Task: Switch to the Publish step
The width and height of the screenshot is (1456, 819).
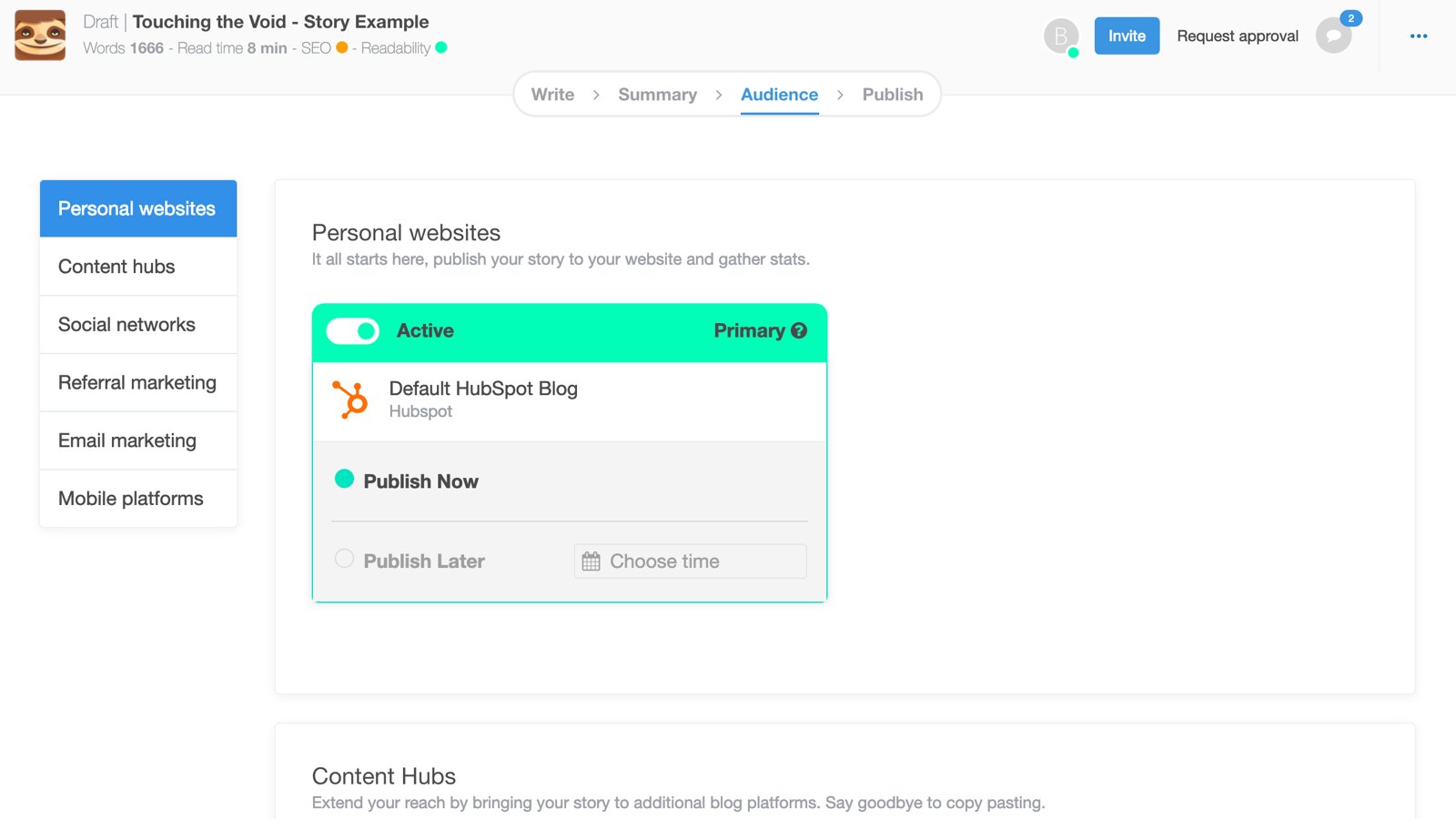Action: [x=893, y=94]
